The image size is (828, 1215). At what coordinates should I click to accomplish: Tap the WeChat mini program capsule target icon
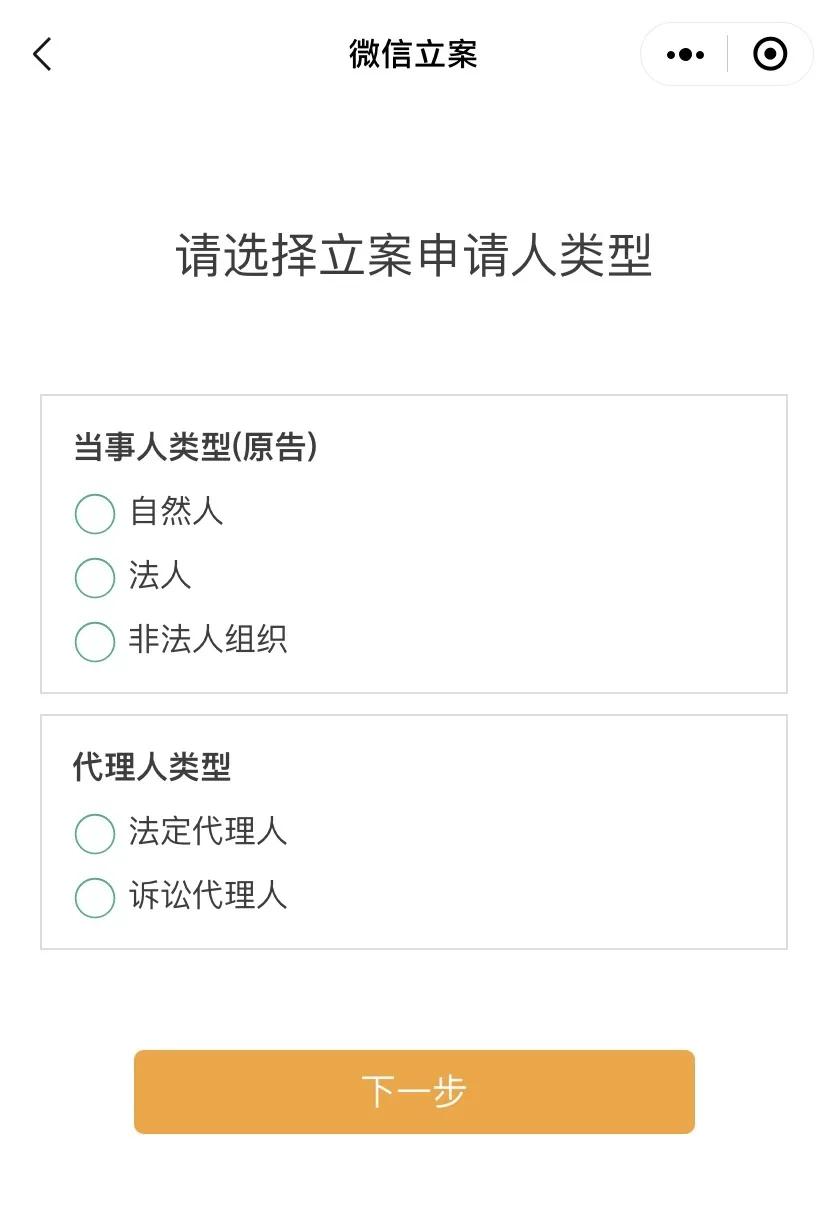tap(770, 54)
